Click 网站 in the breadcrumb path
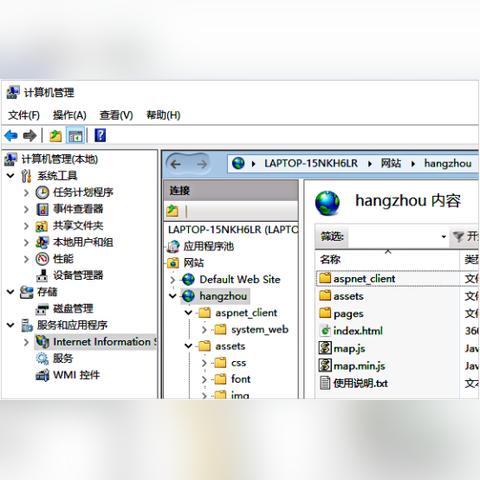The height and width of the screenshot is (480, 480). click(391, 163)
